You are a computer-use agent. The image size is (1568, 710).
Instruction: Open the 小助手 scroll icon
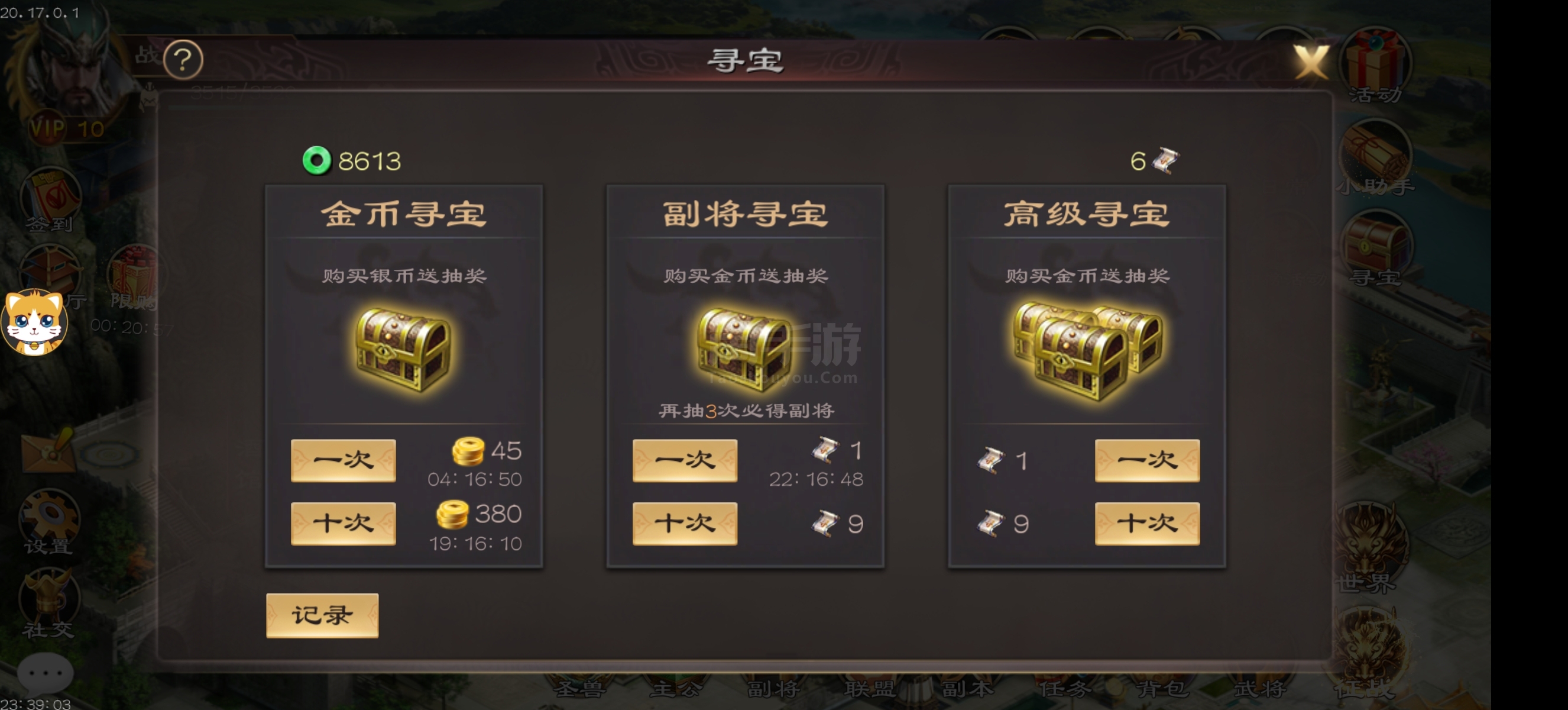pos(1376,159)
